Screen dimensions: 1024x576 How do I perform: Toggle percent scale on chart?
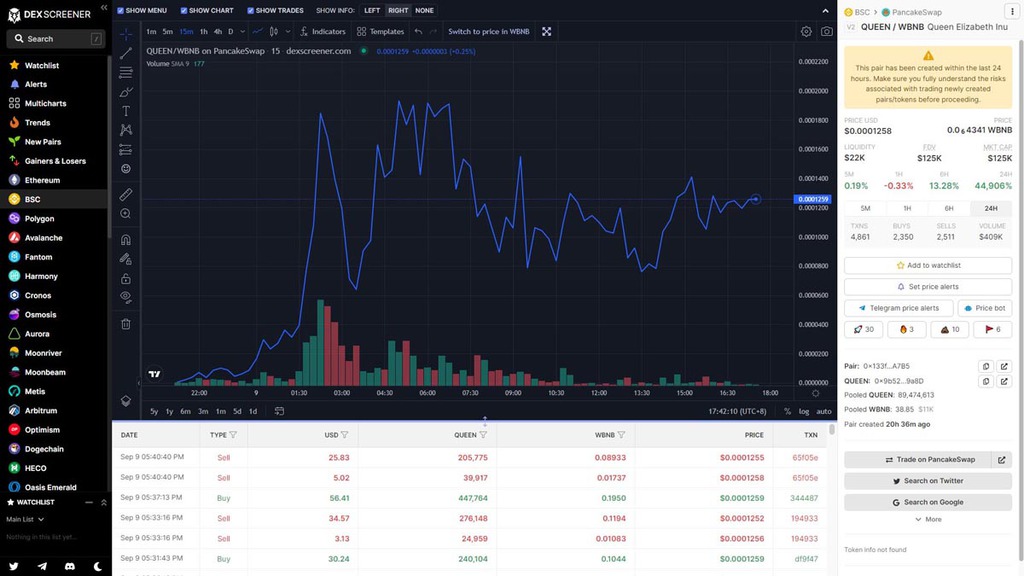pyautogui.click(x=787, y=411)
